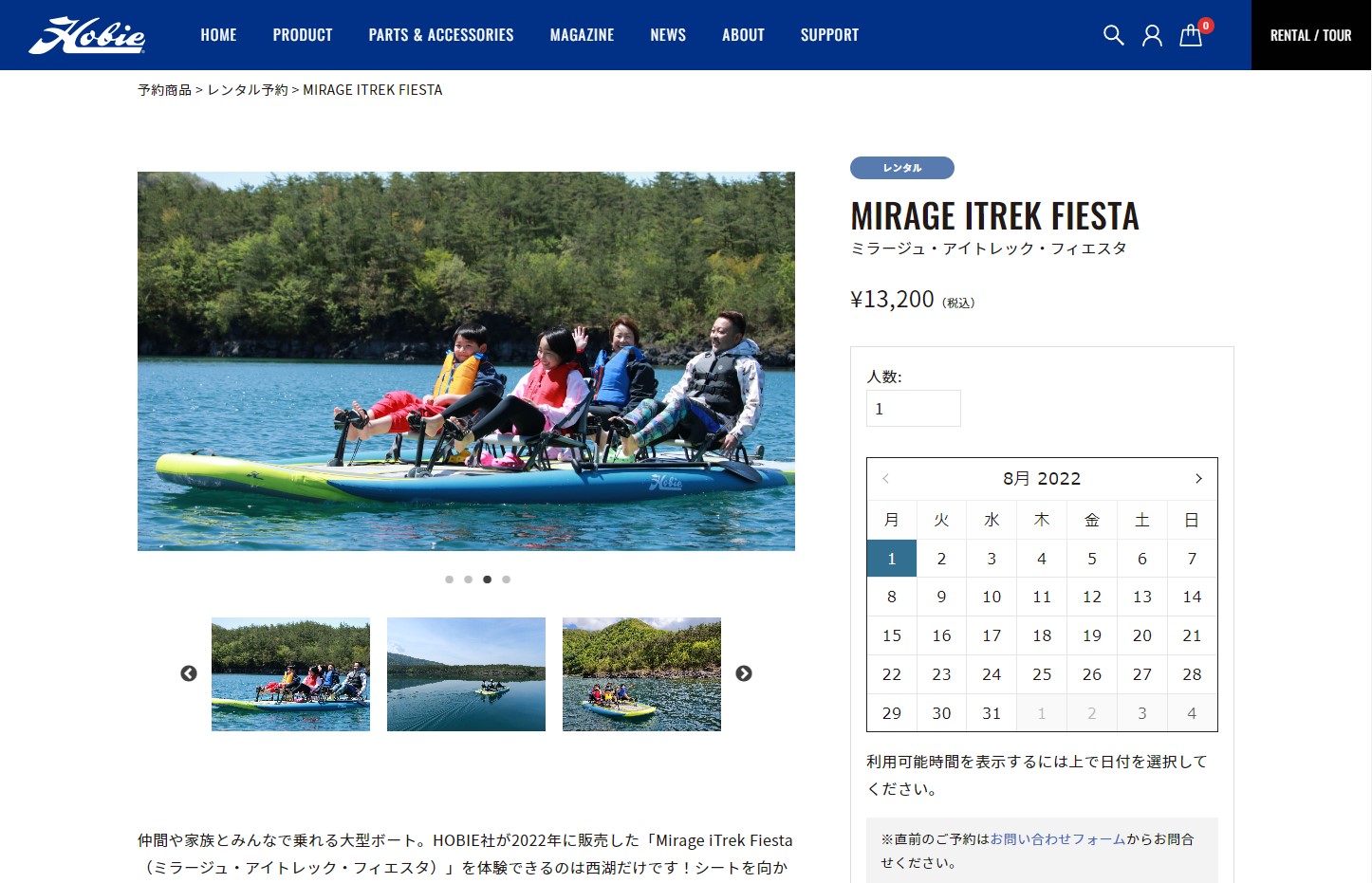Go to next month in calendar

coord(1198,479)
